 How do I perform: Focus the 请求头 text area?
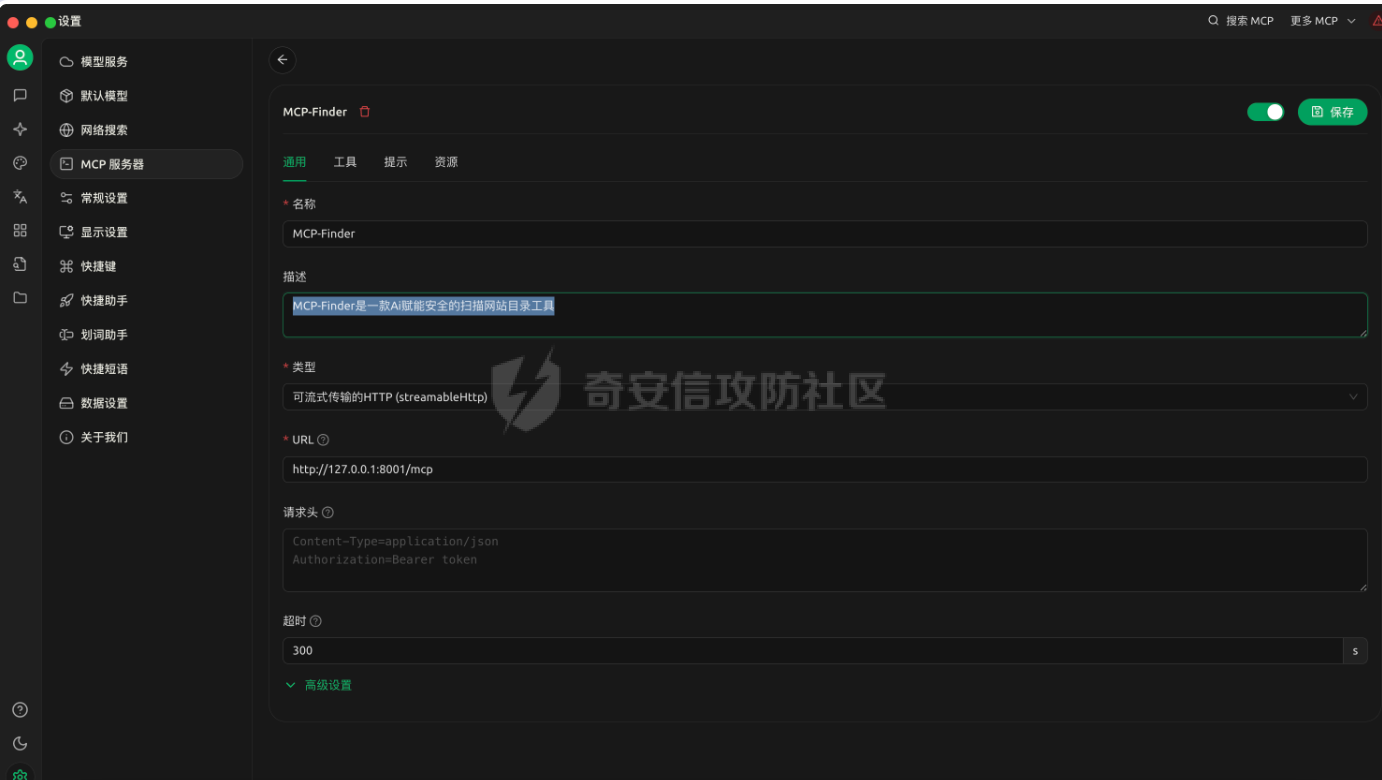coord(825,560)
